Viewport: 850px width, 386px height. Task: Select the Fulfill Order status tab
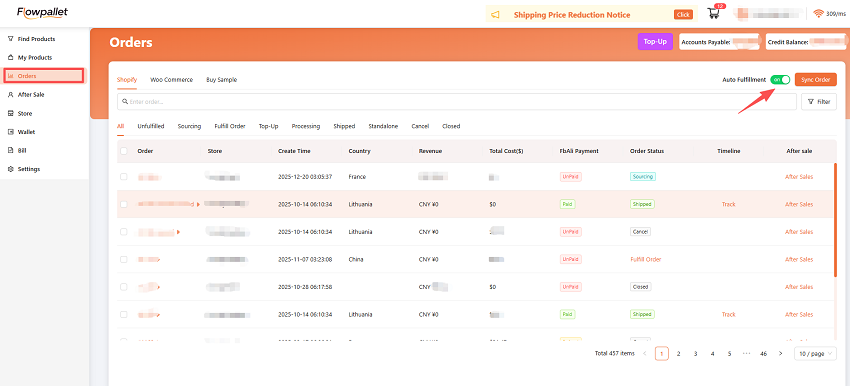tap(230, 126)
